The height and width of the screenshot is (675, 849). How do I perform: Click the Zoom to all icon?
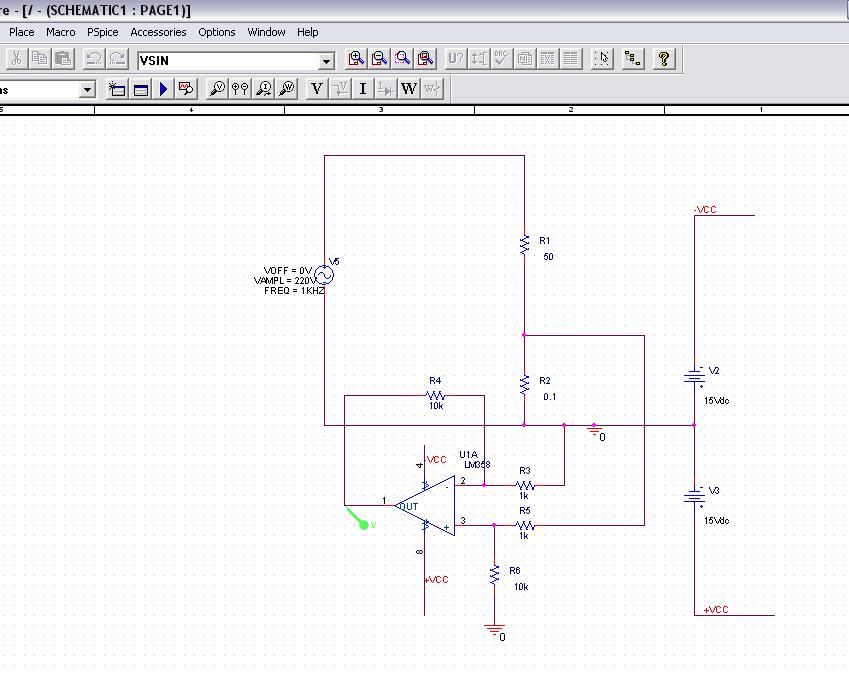426,58
